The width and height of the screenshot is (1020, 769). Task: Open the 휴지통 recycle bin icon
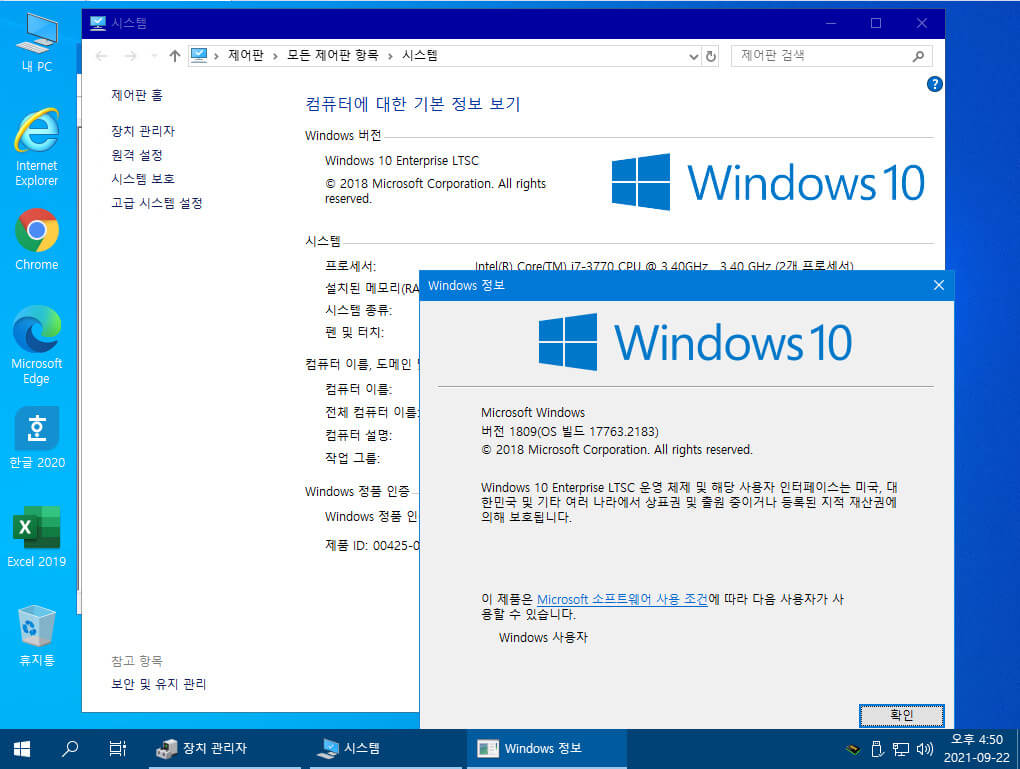(x=37, y=635)
